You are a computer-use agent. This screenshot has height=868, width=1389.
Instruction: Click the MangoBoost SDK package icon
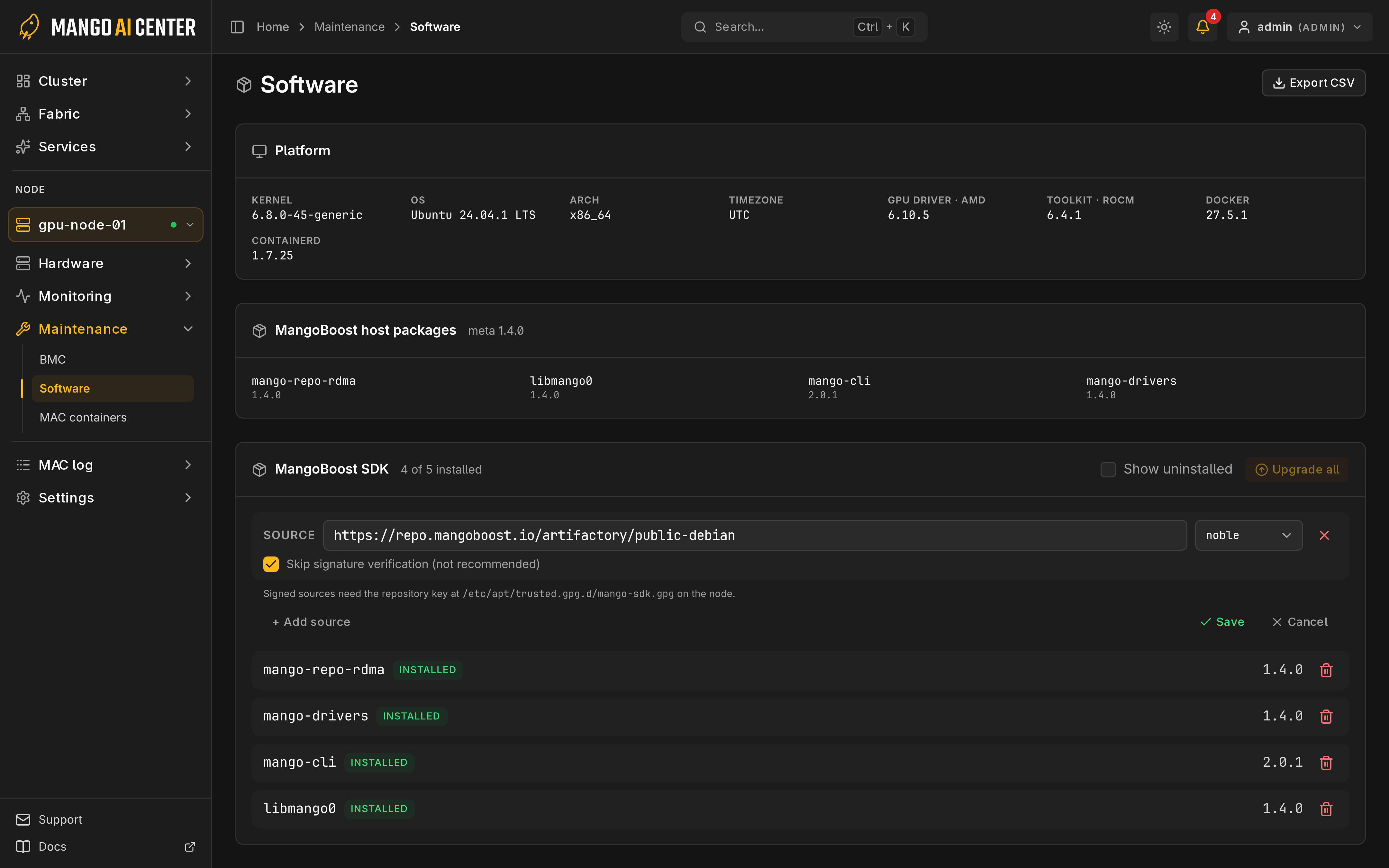pos(259,470)
